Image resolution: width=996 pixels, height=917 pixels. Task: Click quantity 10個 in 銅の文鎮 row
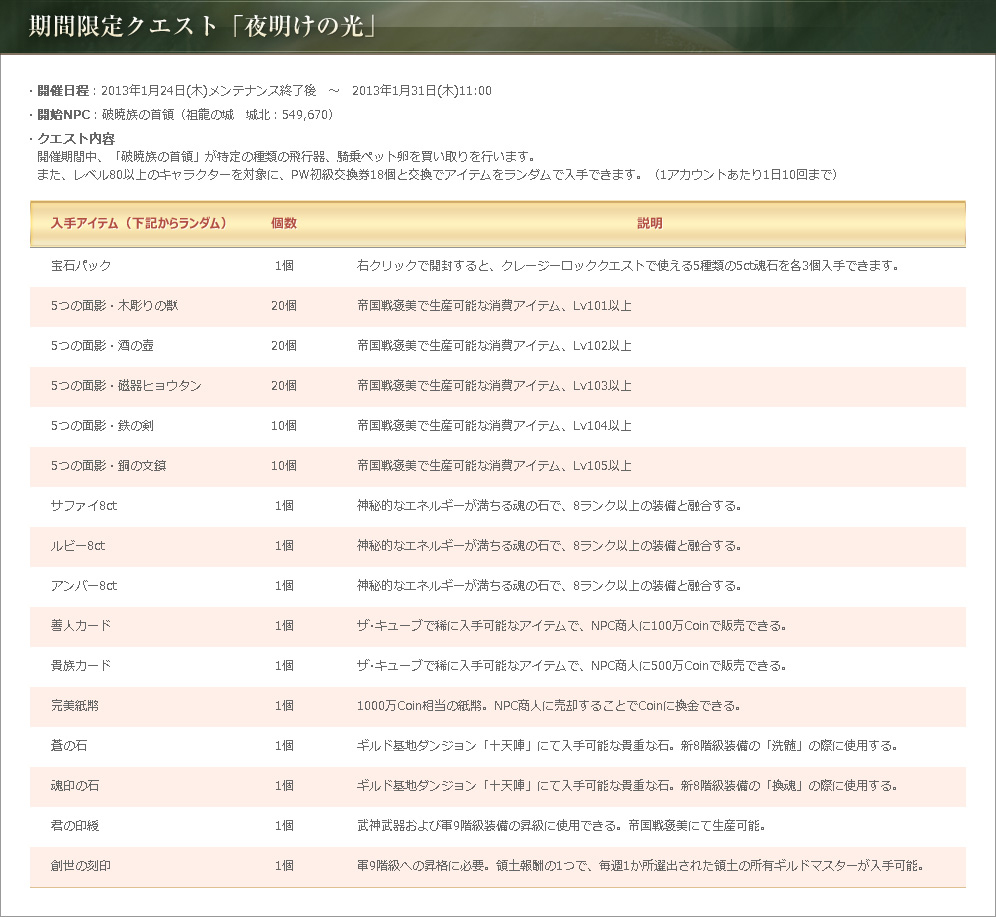(x=284, y=465)
